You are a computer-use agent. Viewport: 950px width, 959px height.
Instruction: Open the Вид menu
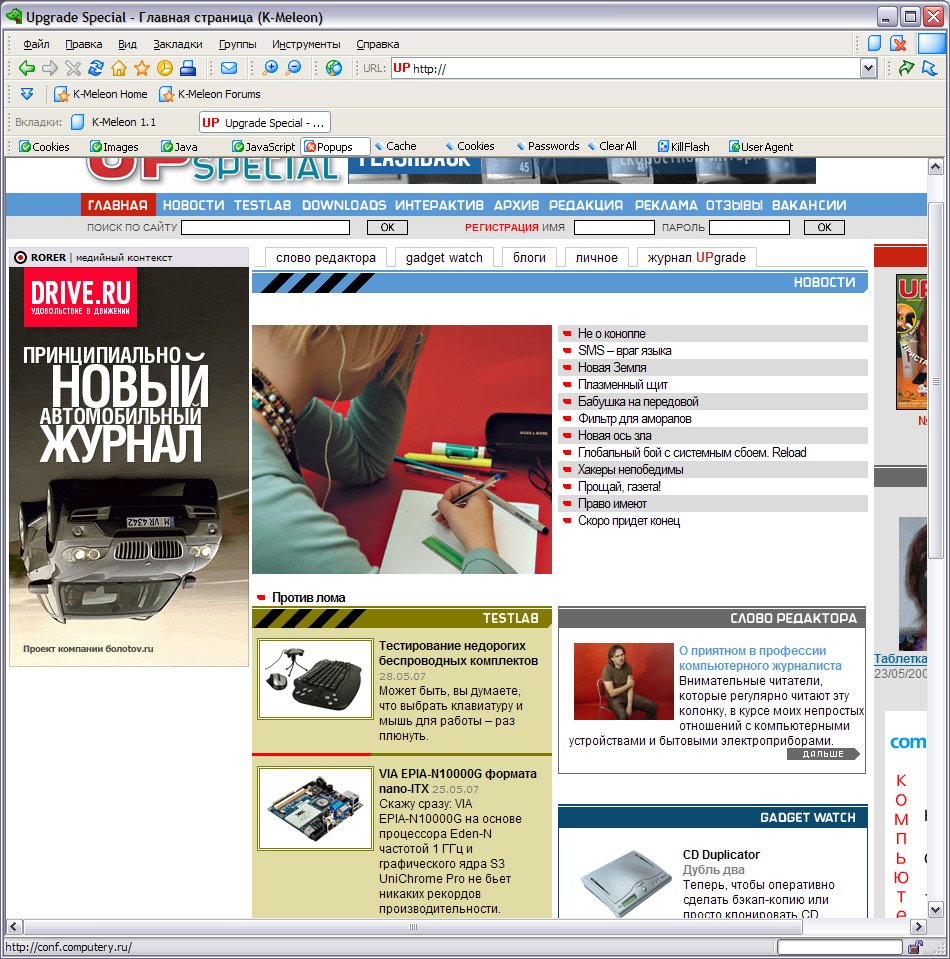(127, 44)
